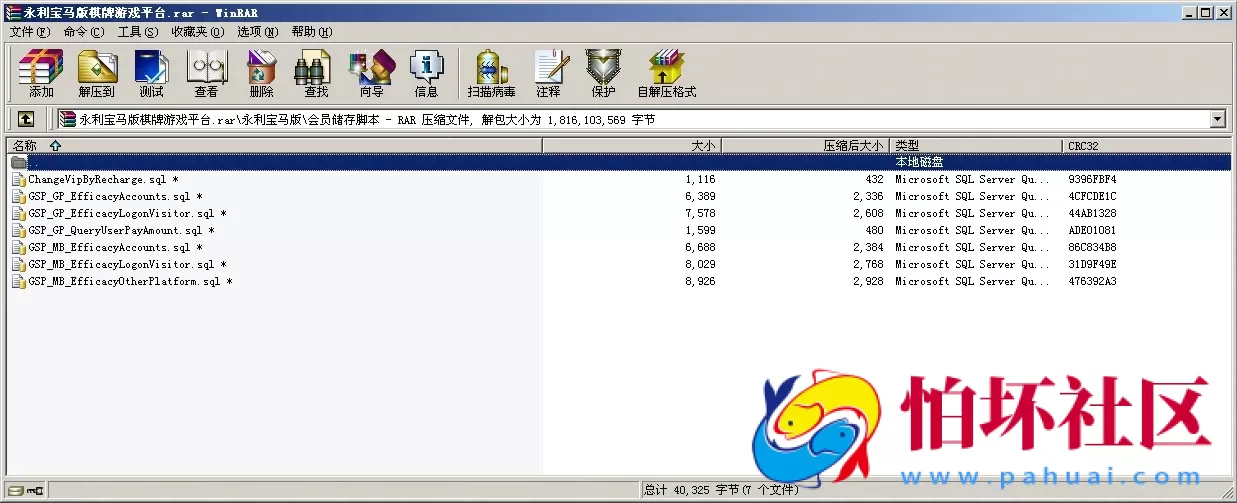Select ChangeVipByRecharge.sql file

tap(97, 179)
